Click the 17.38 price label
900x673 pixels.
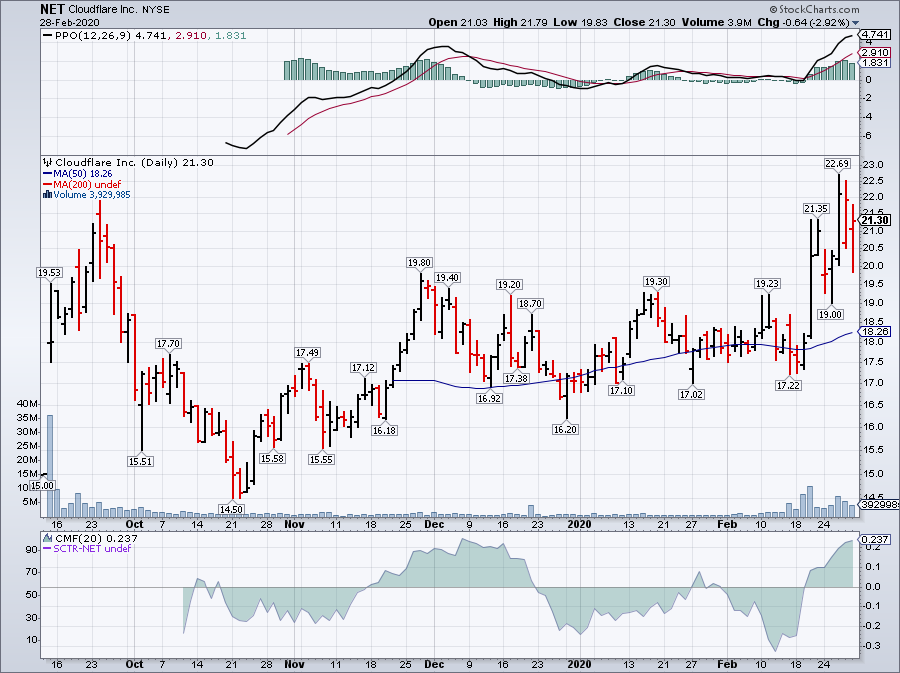[x=516, y=379]
